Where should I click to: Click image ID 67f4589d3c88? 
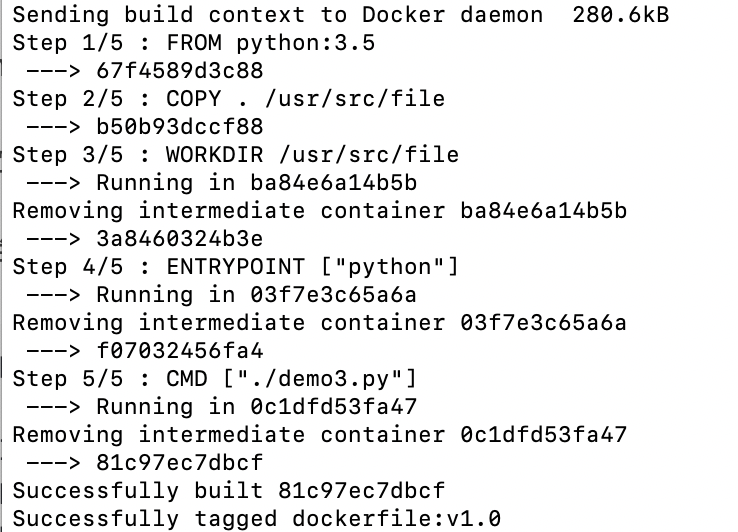[180, 71]
